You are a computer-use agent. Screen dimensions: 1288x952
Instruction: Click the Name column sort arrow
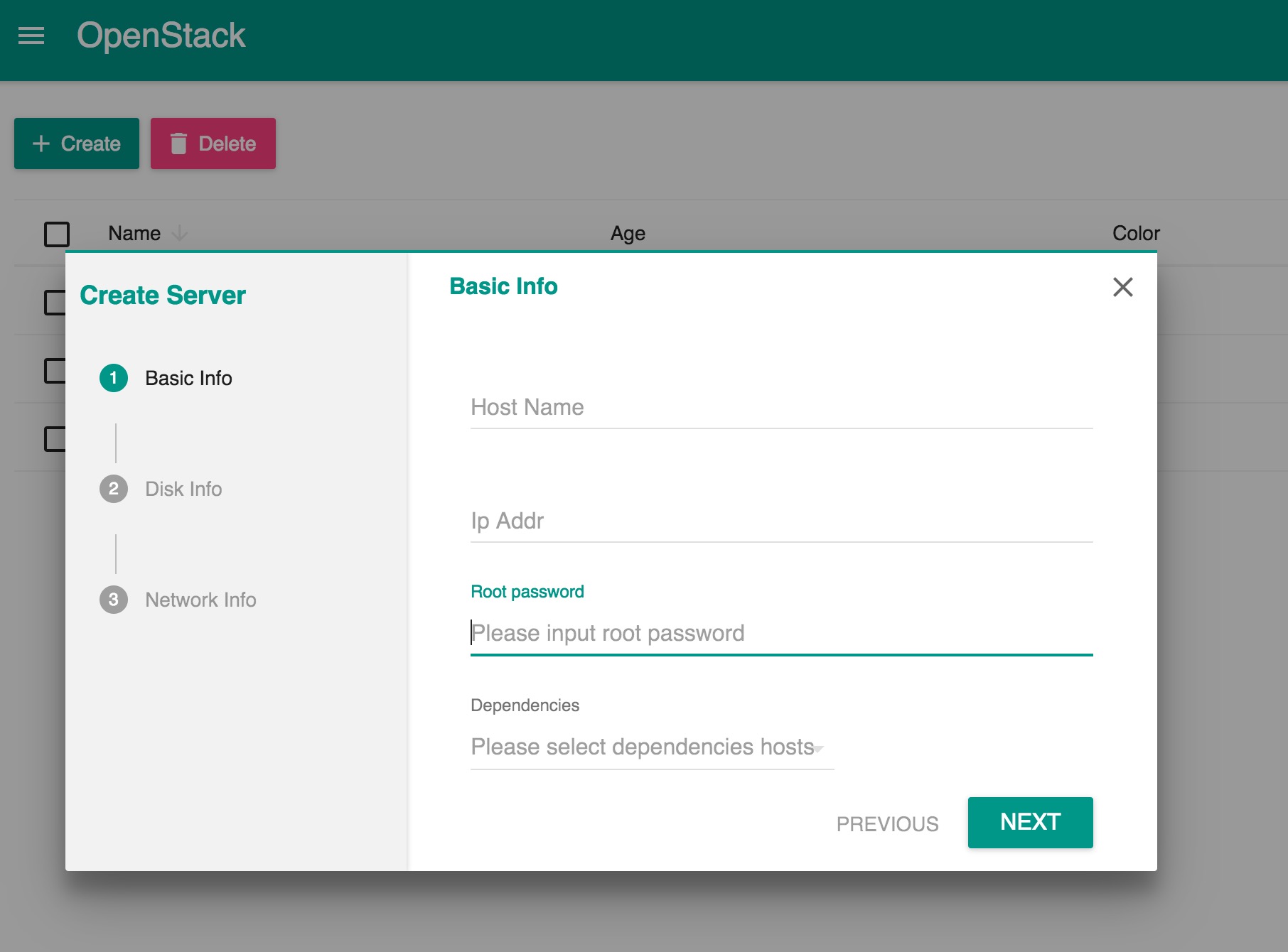click(x=180, y=233)
